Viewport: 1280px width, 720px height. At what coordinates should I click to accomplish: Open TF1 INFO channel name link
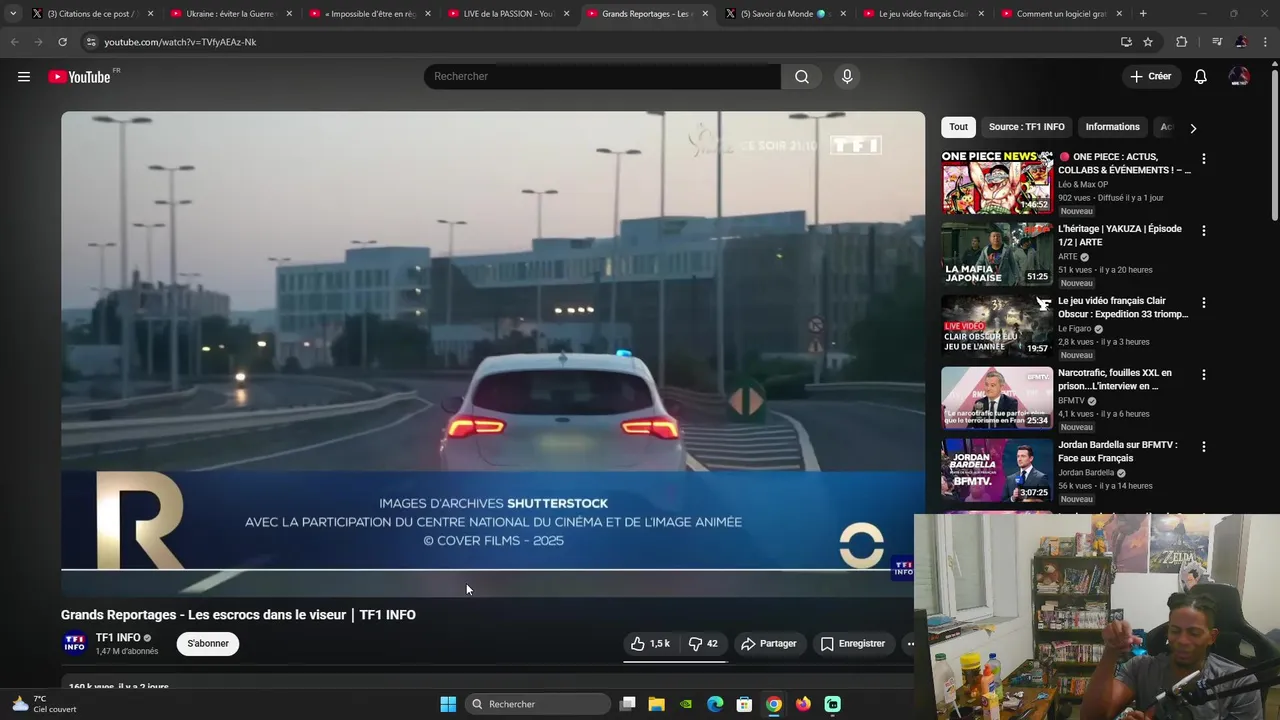pyautogui.click(x=117, y=637)
